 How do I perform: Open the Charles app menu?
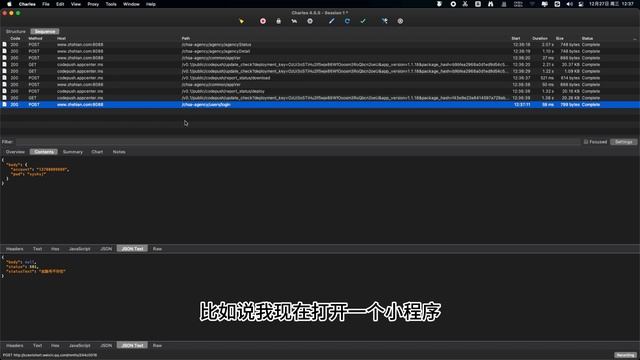27,4
